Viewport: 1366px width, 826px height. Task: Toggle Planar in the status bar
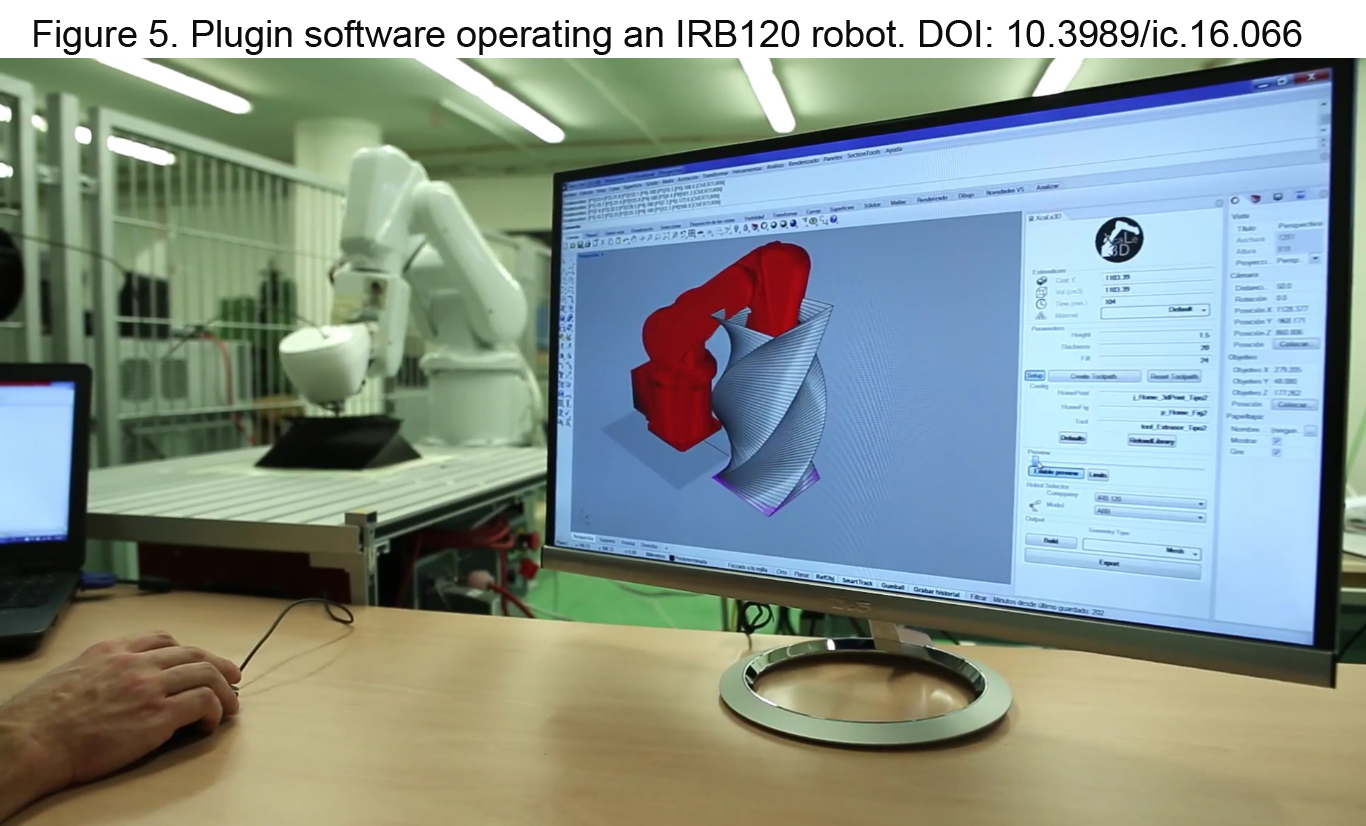(802, 574)
